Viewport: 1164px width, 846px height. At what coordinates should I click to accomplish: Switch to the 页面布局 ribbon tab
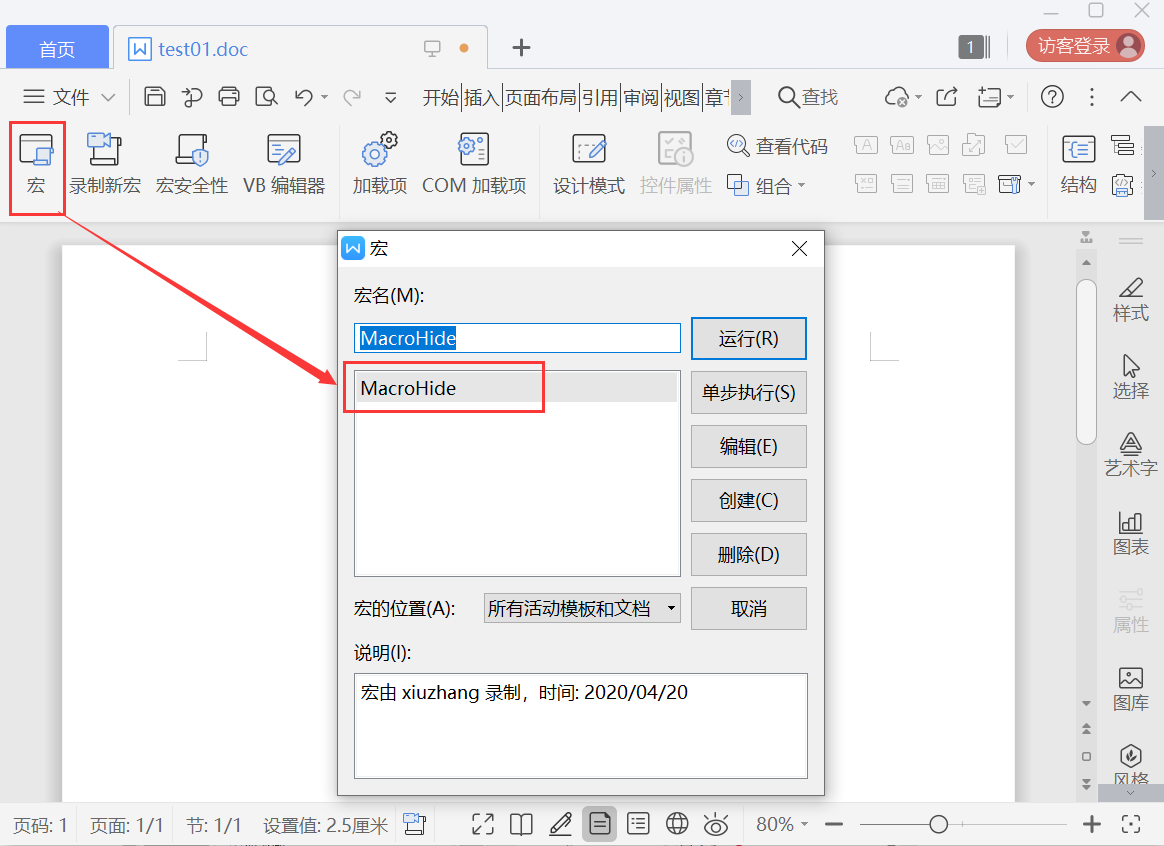(540, 97)
